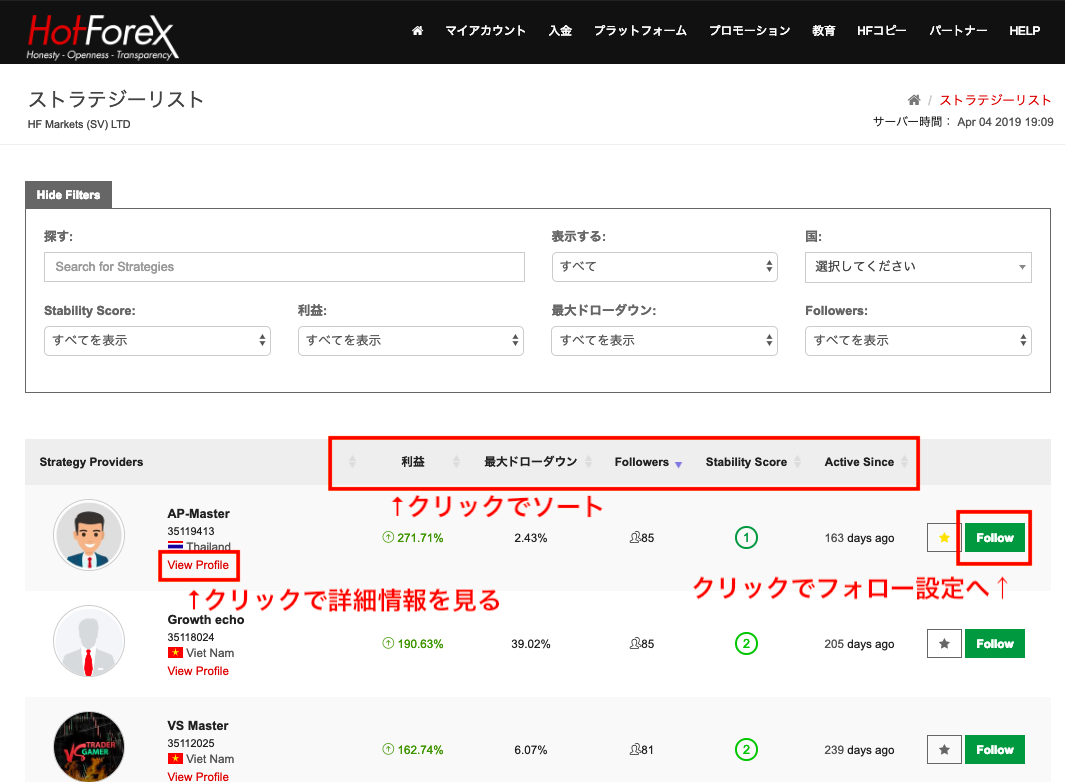The width and height of the screenshot is (1065, 782).
Task: Click the Viet Nam flag under Growth echo
Action: click(175, 653)
